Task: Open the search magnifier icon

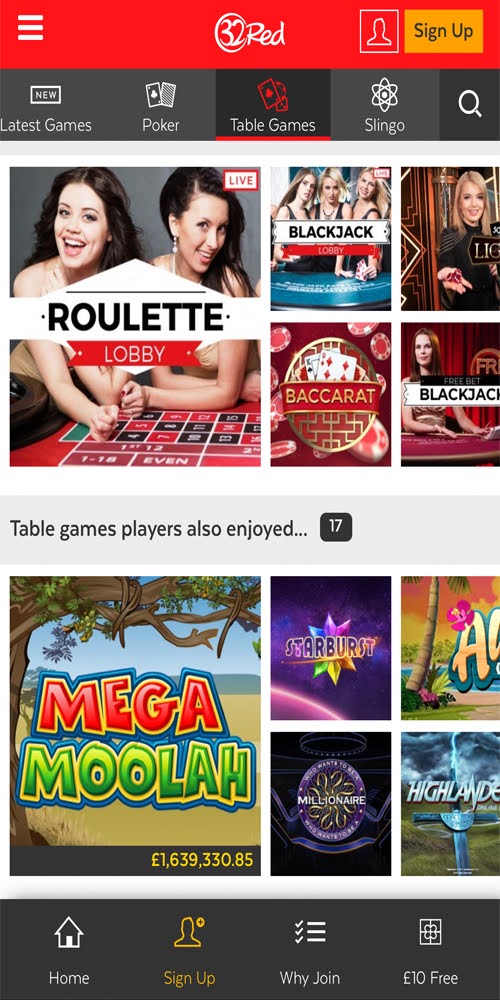Action: point(470,103)
